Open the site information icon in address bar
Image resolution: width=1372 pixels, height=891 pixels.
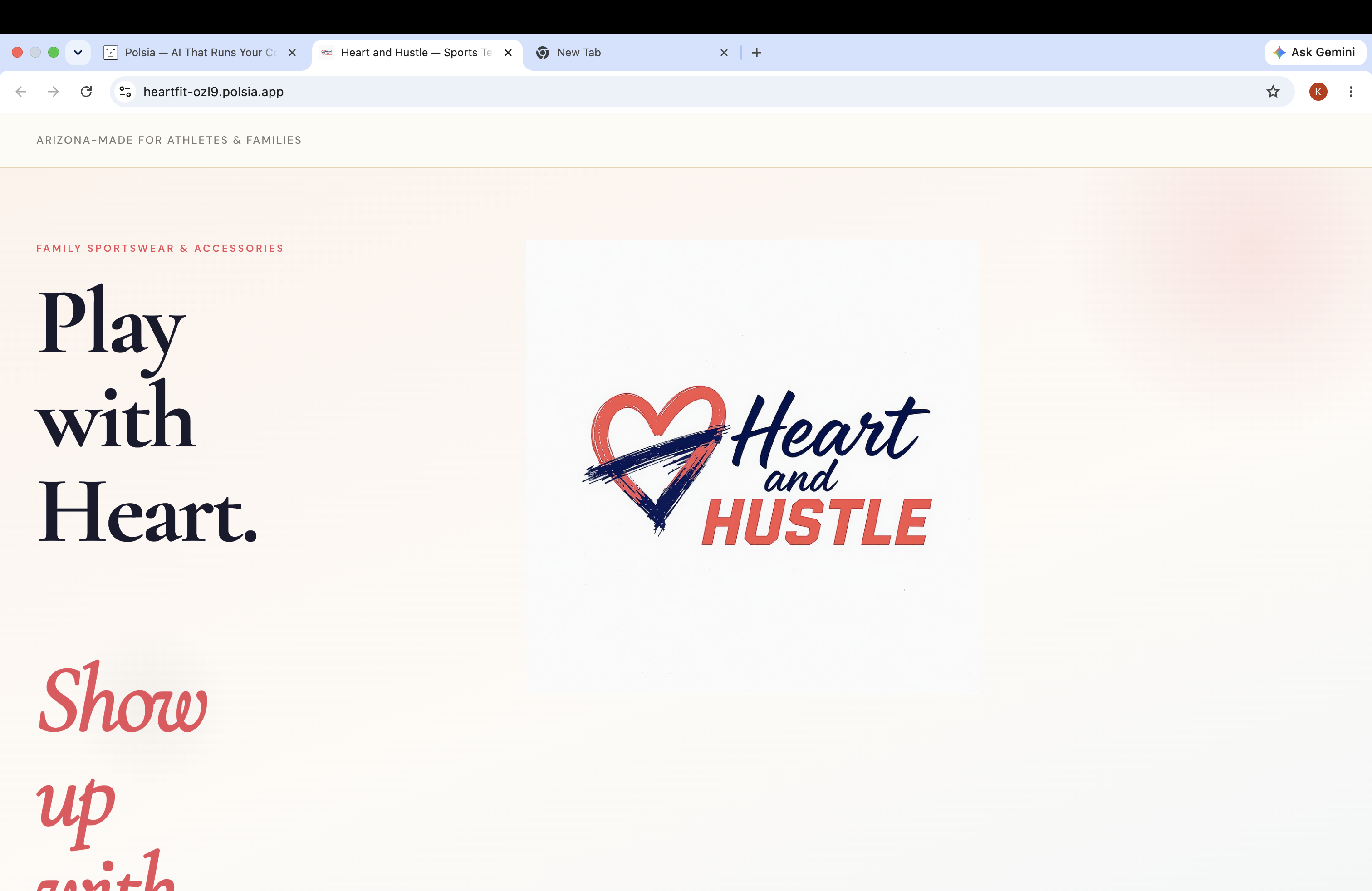pos(125,92)
